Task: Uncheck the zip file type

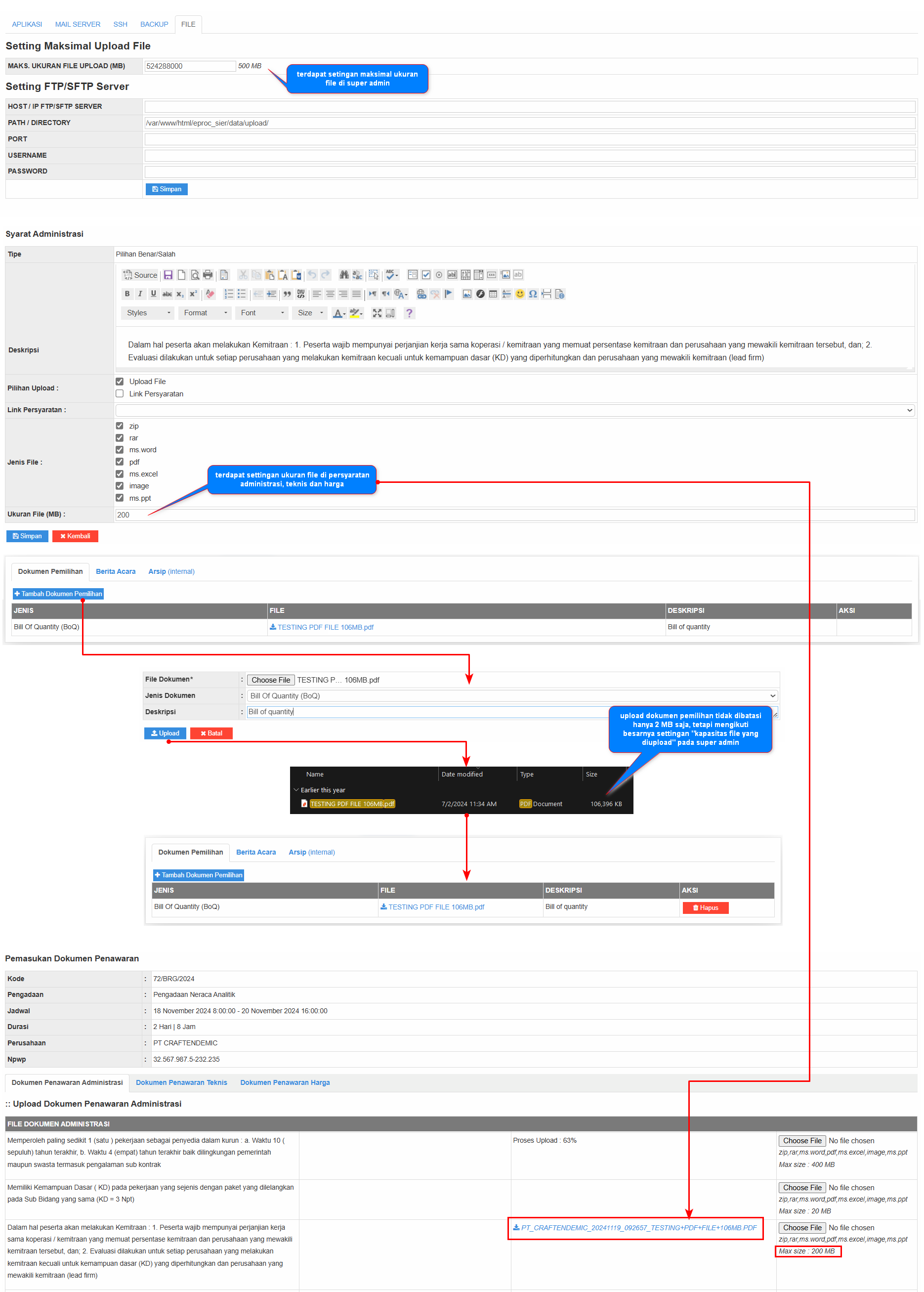Action: [120, 426]
